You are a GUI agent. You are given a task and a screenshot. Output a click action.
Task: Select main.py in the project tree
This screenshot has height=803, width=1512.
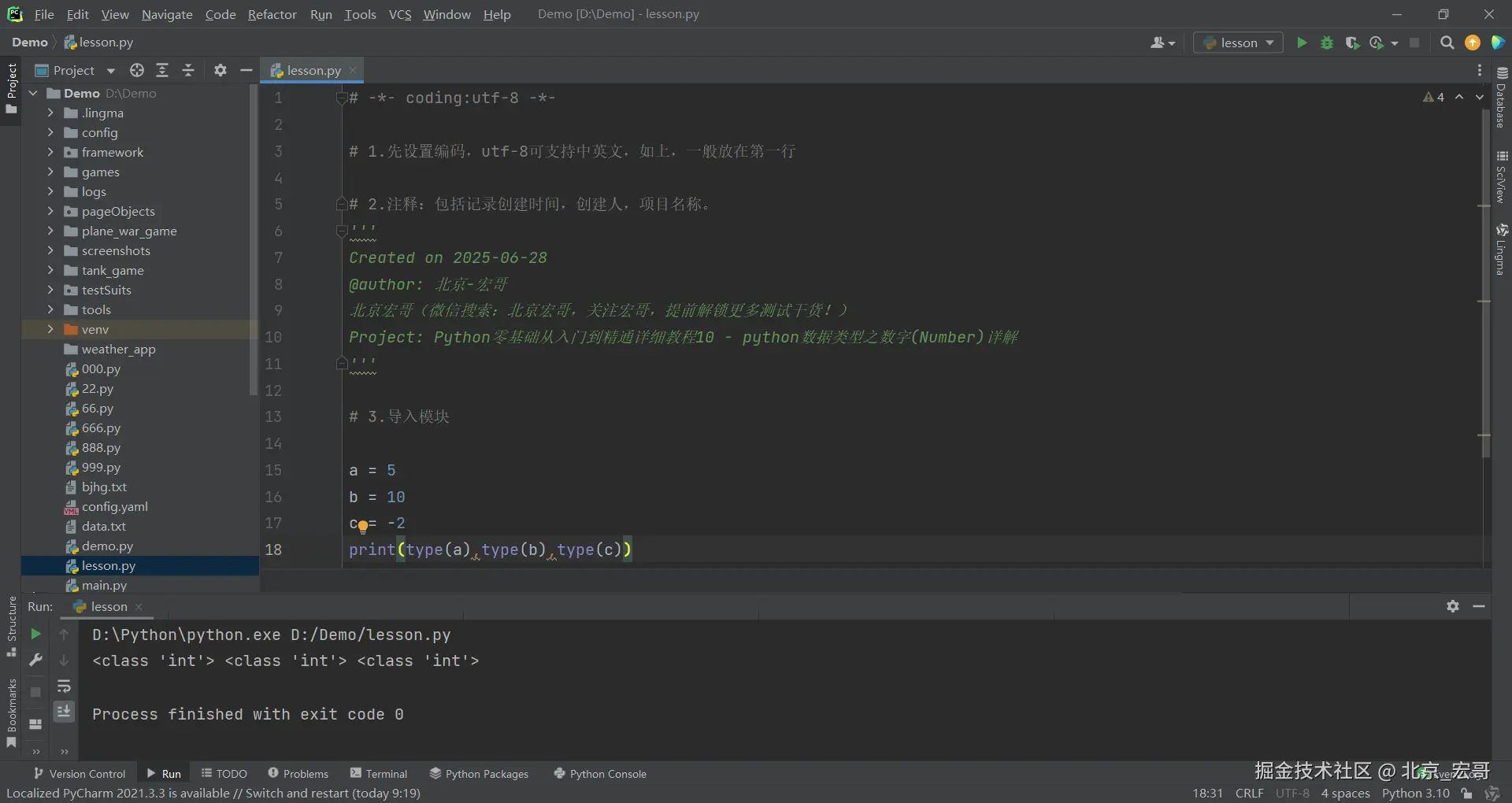[104, 585]
